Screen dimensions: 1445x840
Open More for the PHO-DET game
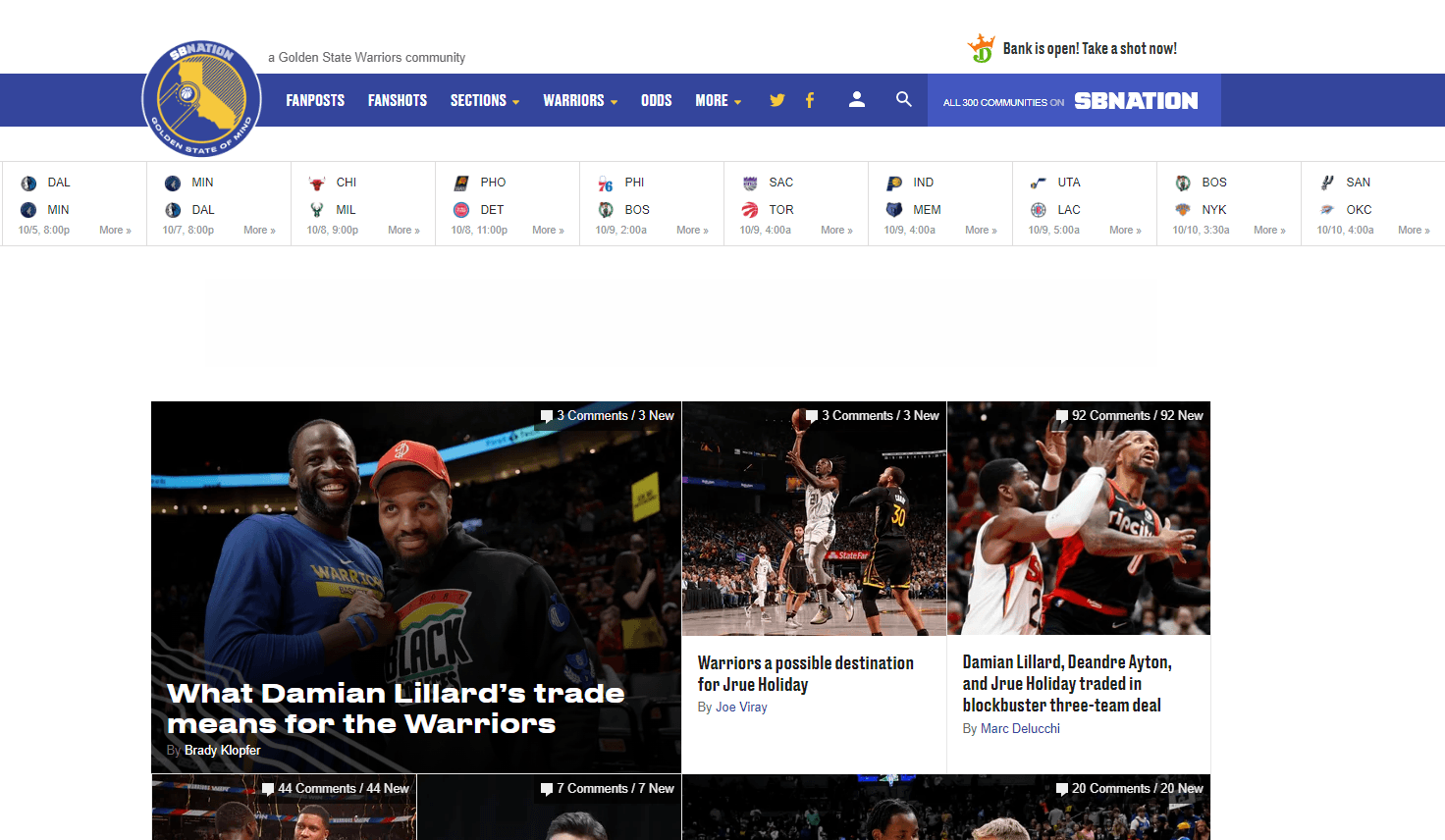[548, 231]
